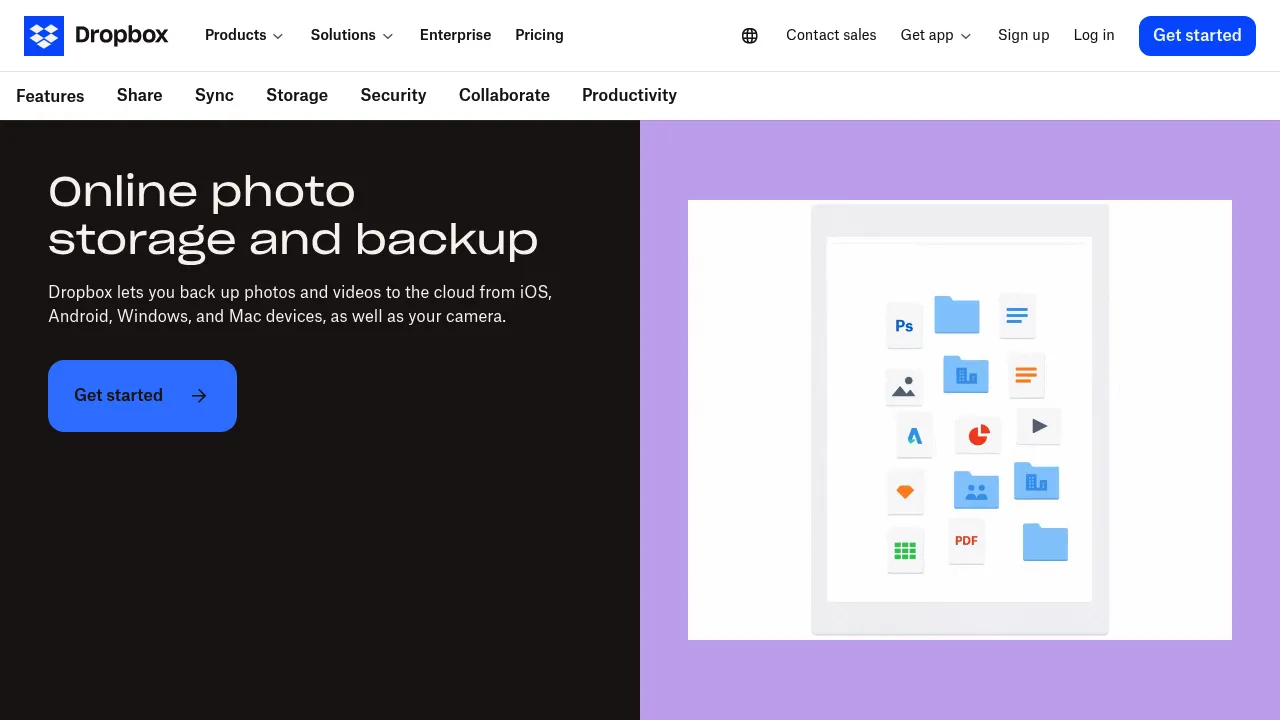Expand the Get app dropdown

[936, 35]
